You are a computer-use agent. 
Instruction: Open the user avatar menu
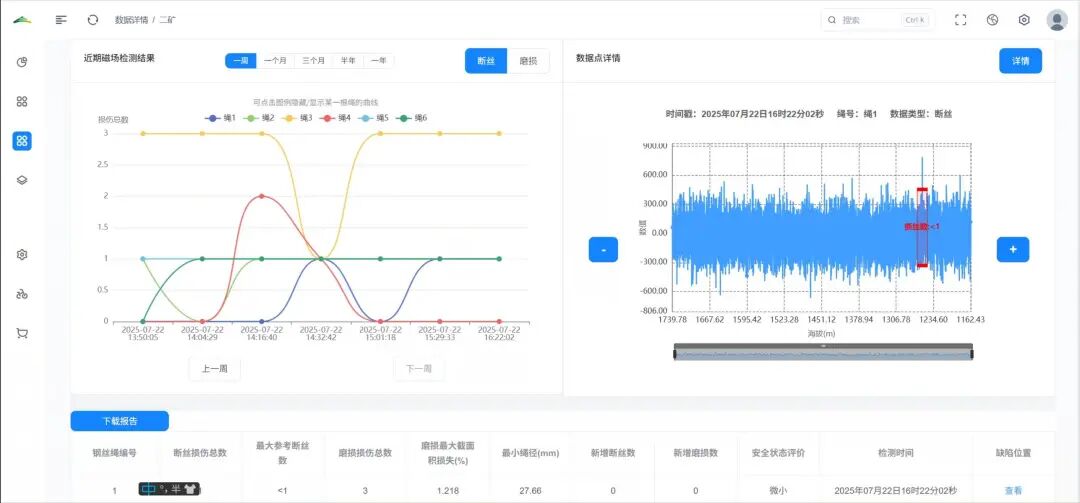tap(1057, 20)
